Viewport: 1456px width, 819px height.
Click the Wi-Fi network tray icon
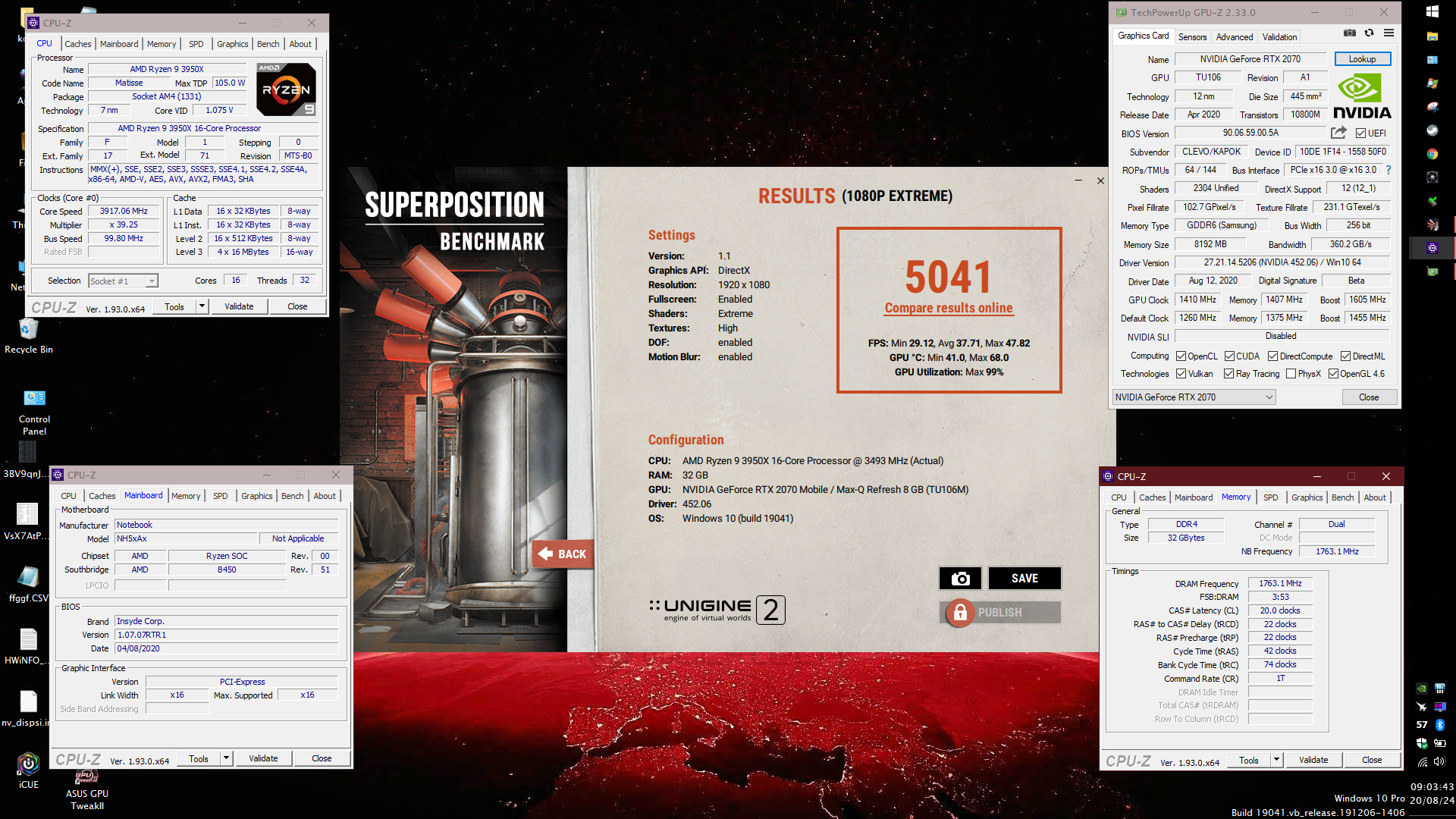(1423, 761)
